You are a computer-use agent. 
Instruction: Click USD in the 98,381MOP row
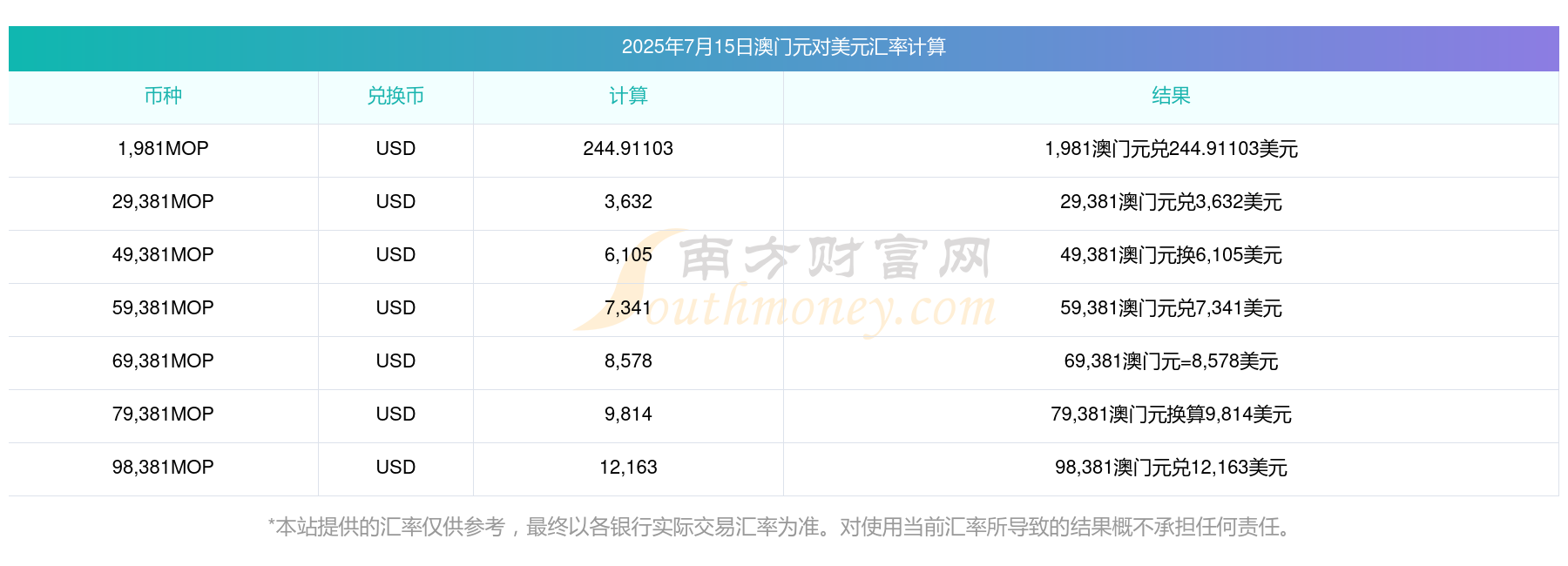[x=395, y=468]
